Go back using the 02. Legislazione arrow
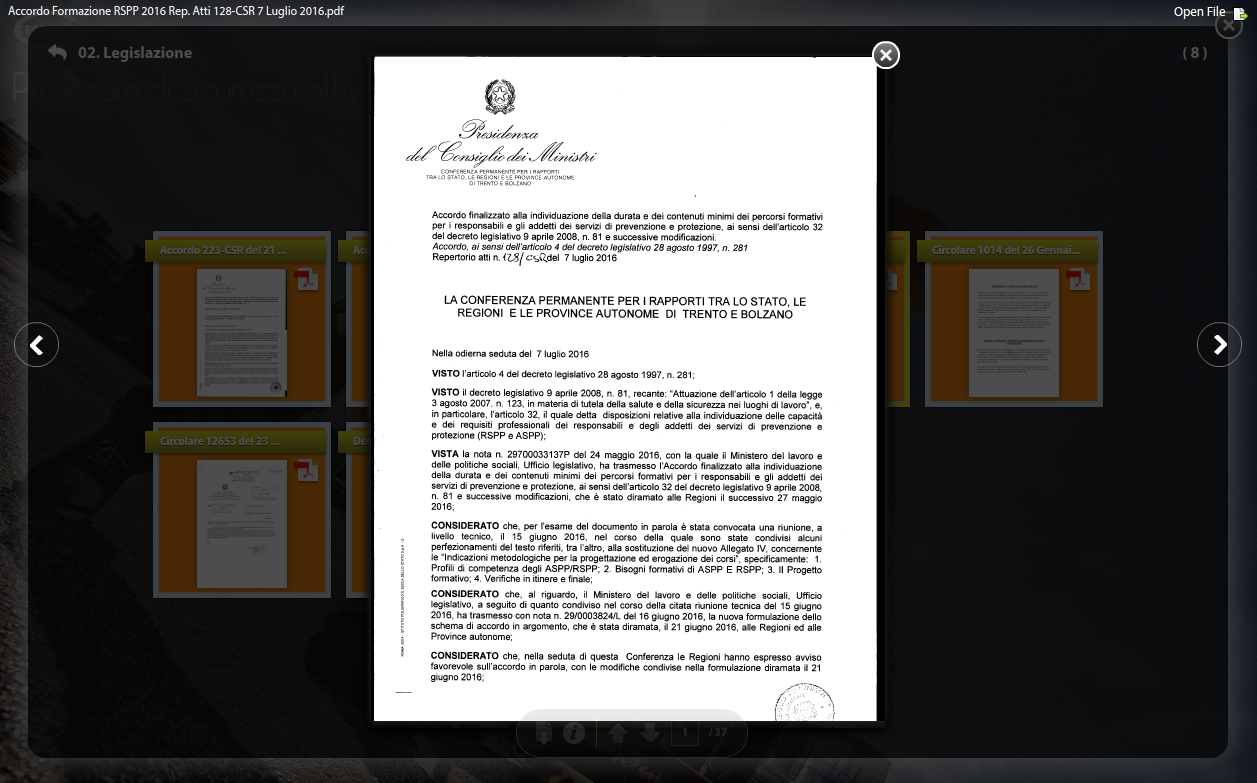The image size is (1257, 783). pyautogui.click(x=57, y=53)
